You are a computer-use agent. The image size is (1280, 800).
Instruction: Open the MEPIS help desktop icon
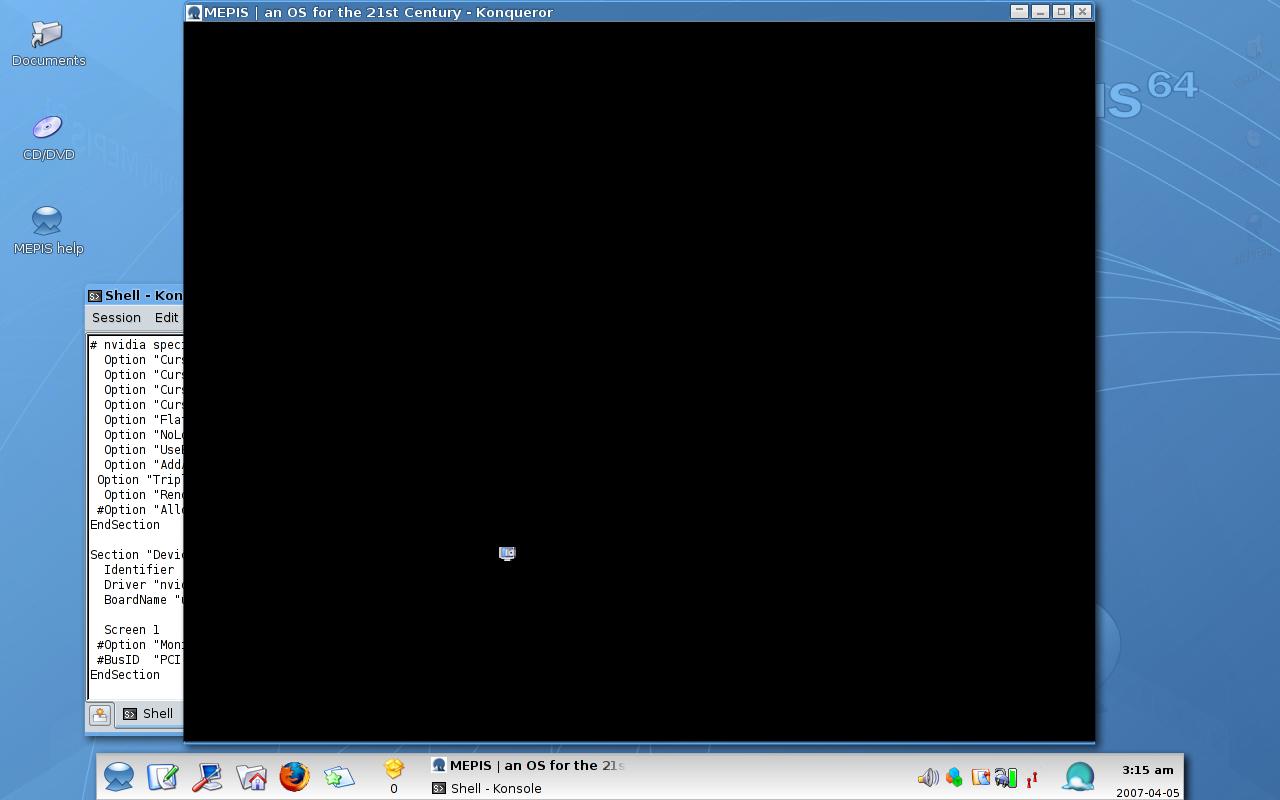coord(48,230)
